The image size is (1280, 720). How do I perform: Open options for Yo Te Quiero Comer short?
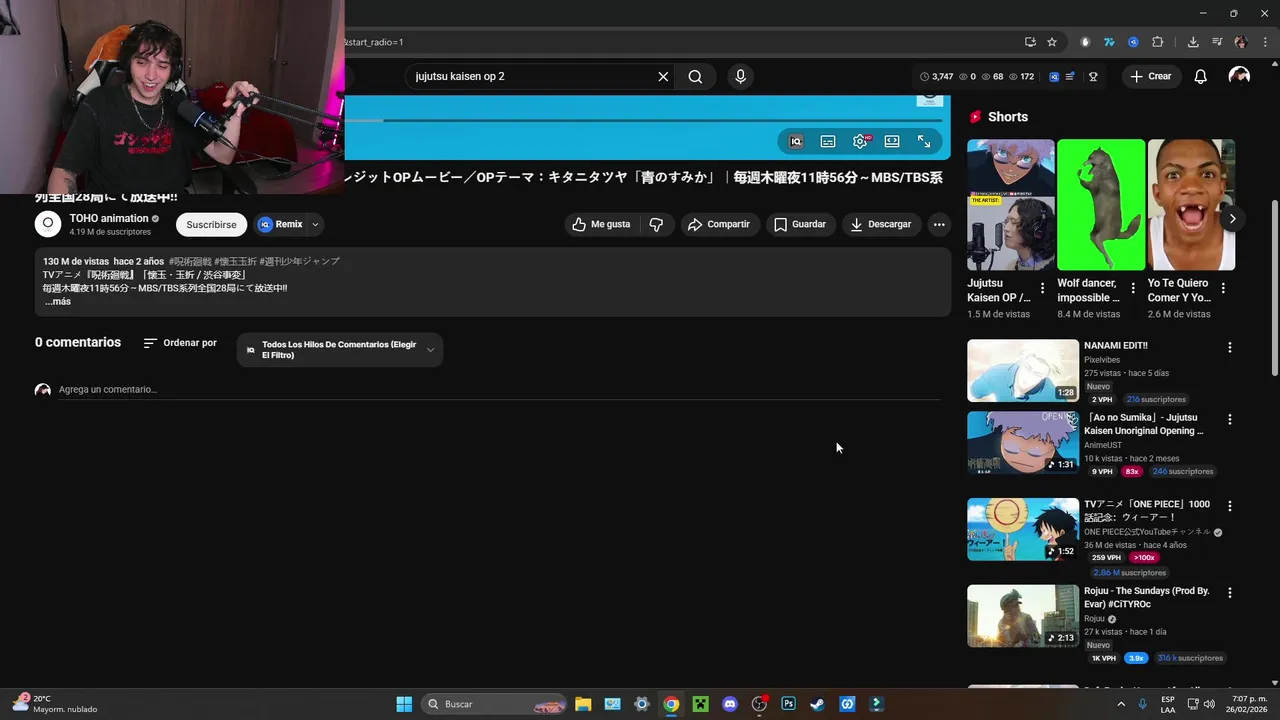point(1222,288)
